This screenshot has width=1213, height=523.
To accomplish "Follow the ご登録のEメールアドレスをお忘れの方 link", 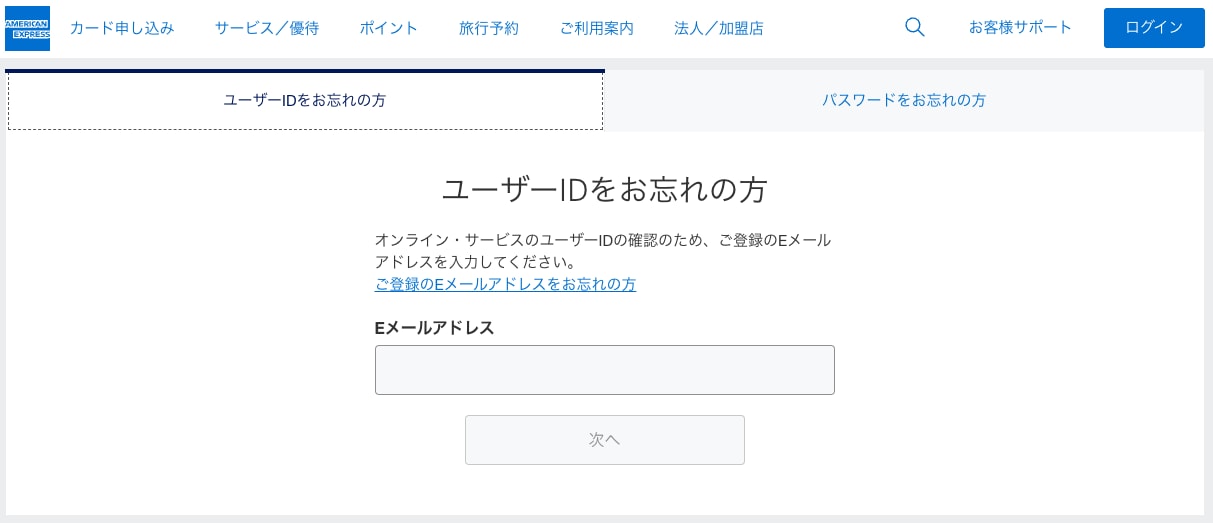I will pyautogui.click(x=505, y=284).
